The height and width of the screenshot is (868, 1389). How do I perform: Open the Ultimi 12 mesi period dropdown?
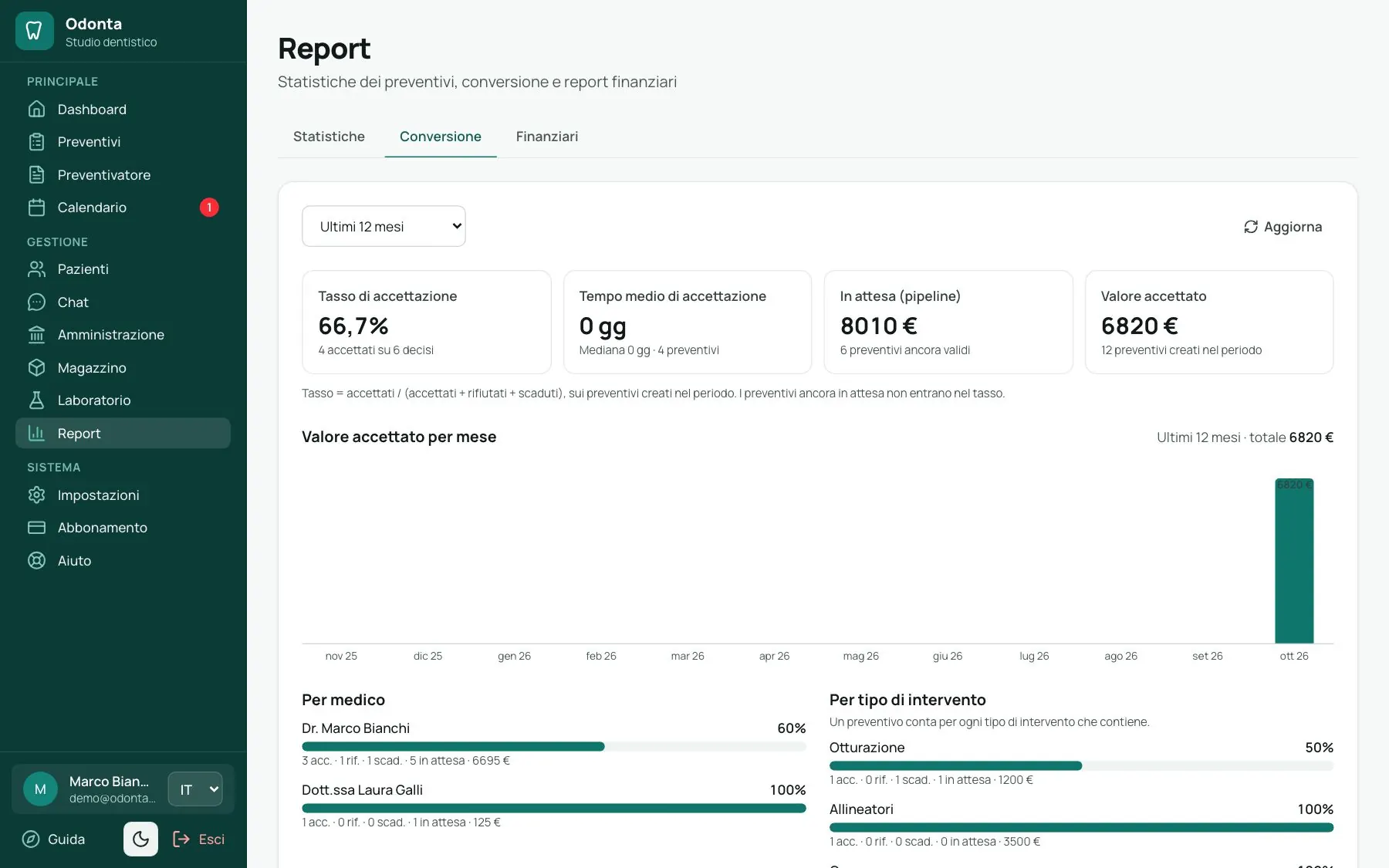384,226
